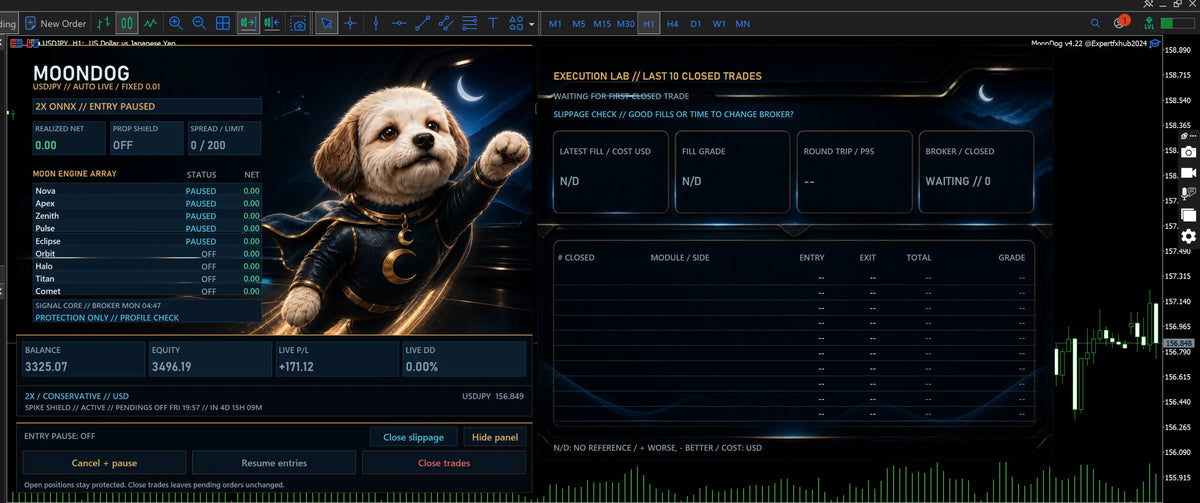This screenshot has width=1200, height=503.
Task: Add a text label tool
Action: tap(493, 22)
